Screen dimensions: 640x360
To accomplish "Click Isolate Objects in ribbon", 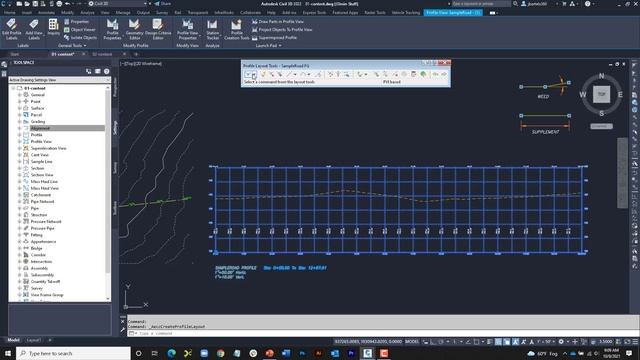I will coord(80,38).
